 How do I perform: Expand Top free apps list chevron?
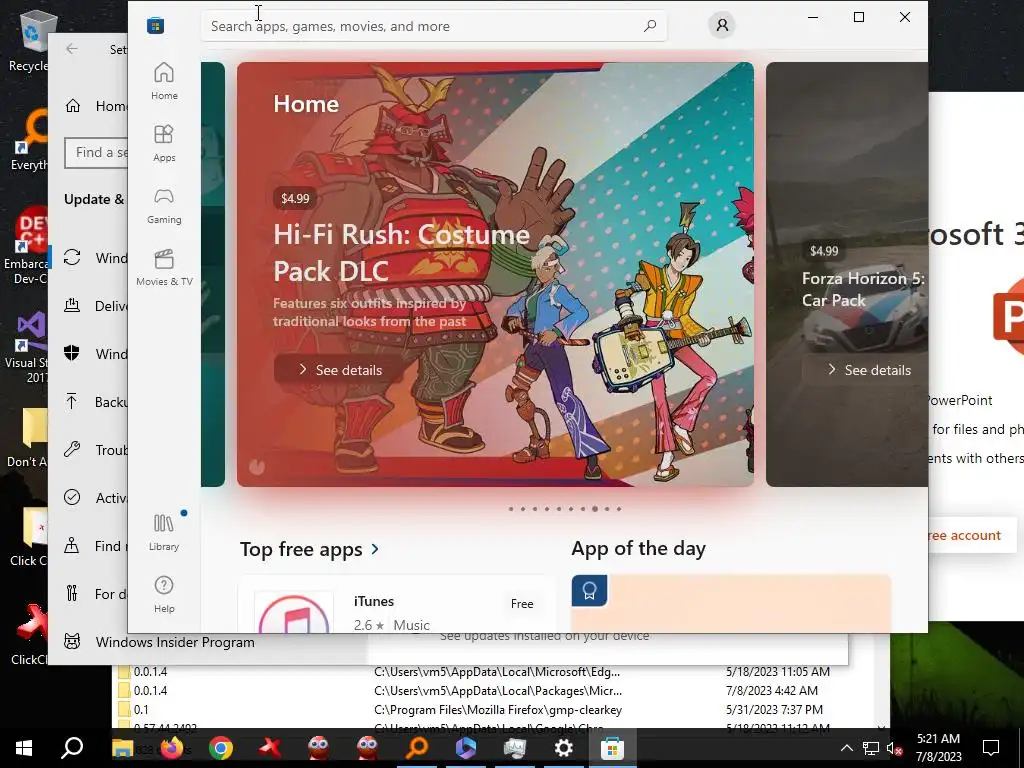(x=375, y=549)
